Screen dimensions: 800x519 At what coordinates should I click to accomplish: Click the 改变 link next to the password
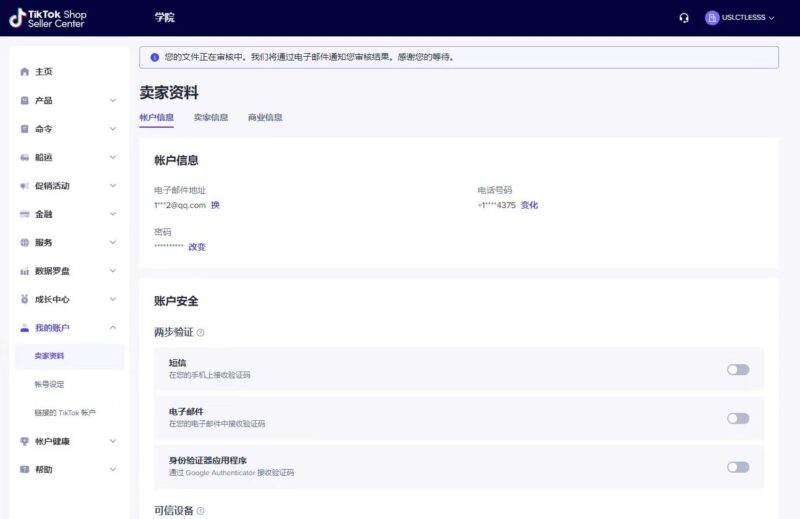[x=197, y=247]
